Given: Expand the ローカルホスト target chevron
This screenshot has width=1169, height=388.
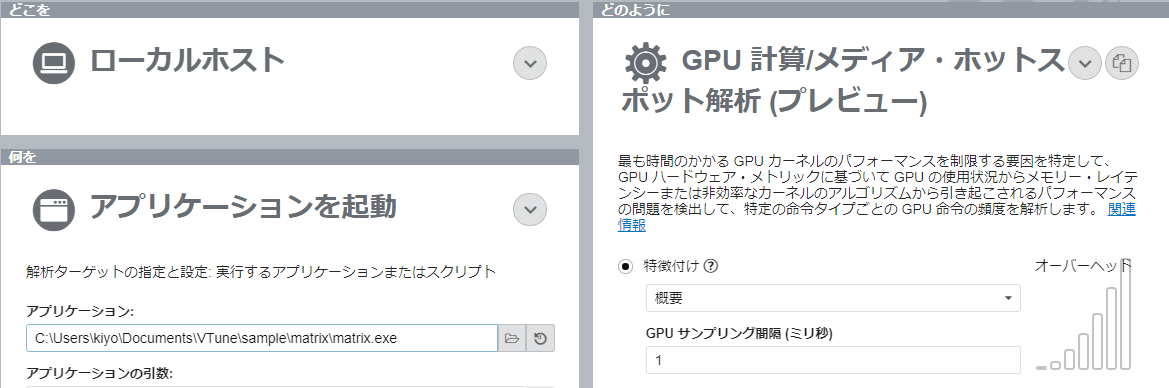Looking at the screenshot, I should pos(530,63).
